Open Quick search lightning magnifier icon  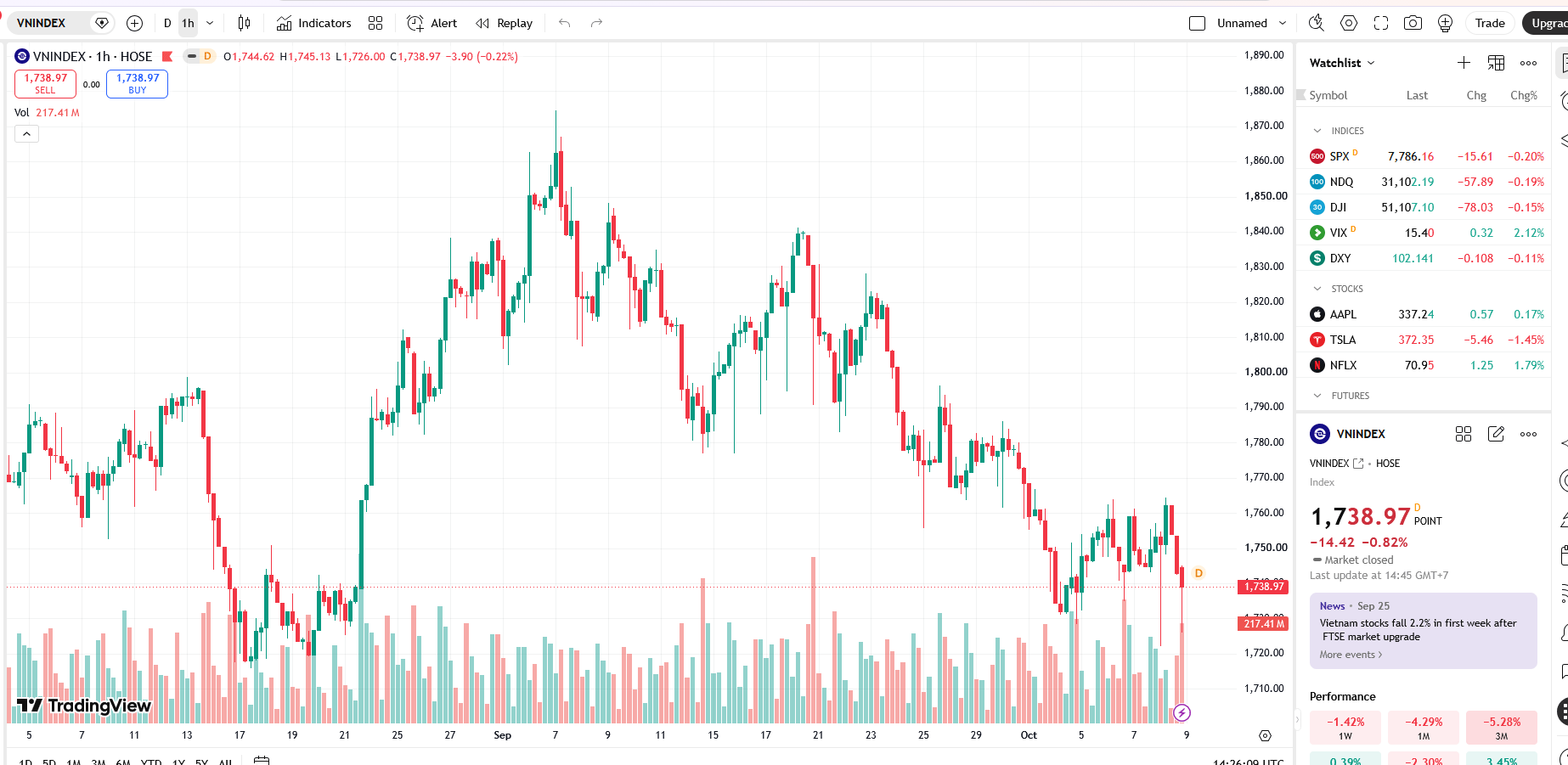pos(1316,23)
